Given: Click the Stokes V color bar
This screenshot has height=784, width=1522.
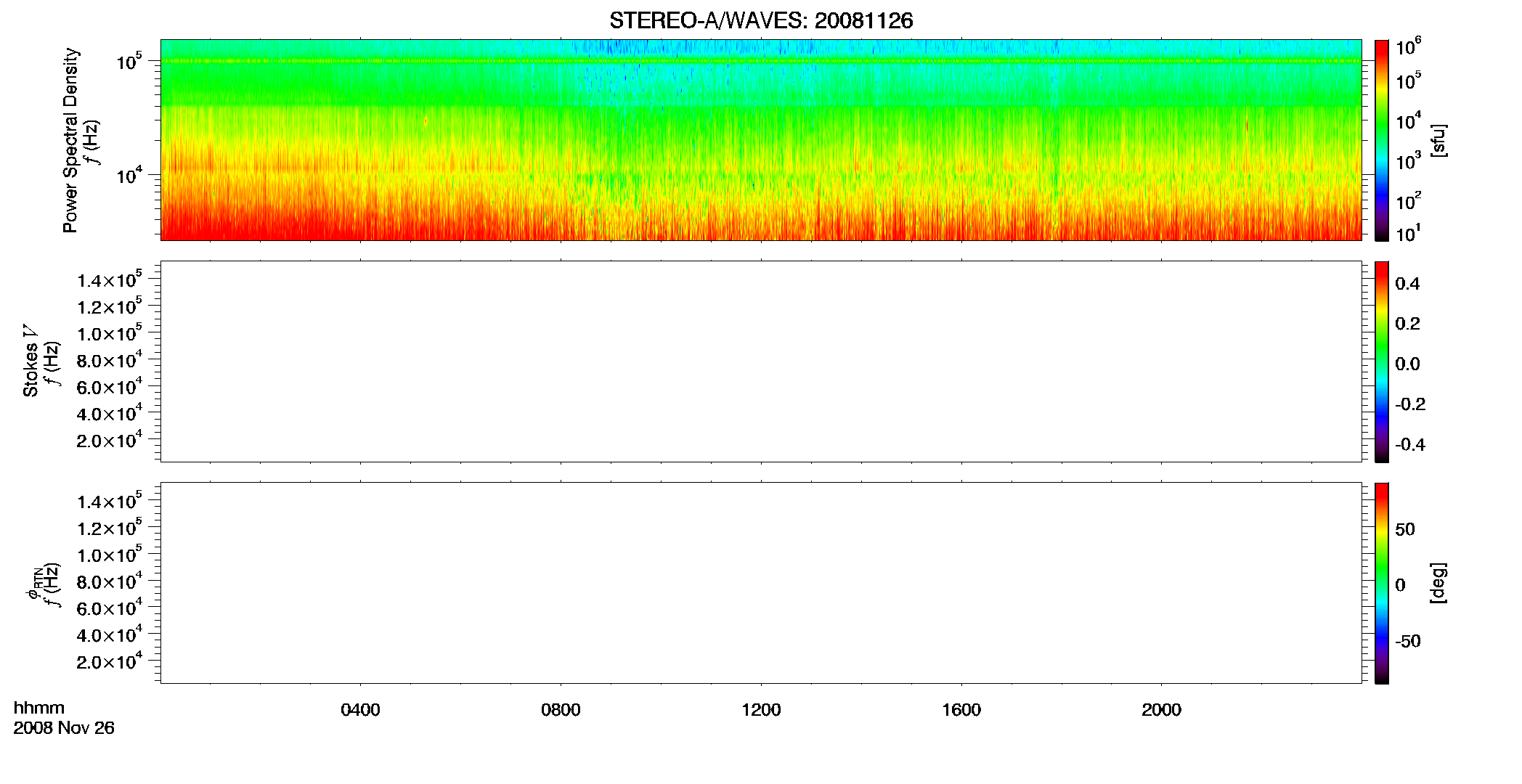Looking at the screenshot, I should click(x=1381, y=362).
